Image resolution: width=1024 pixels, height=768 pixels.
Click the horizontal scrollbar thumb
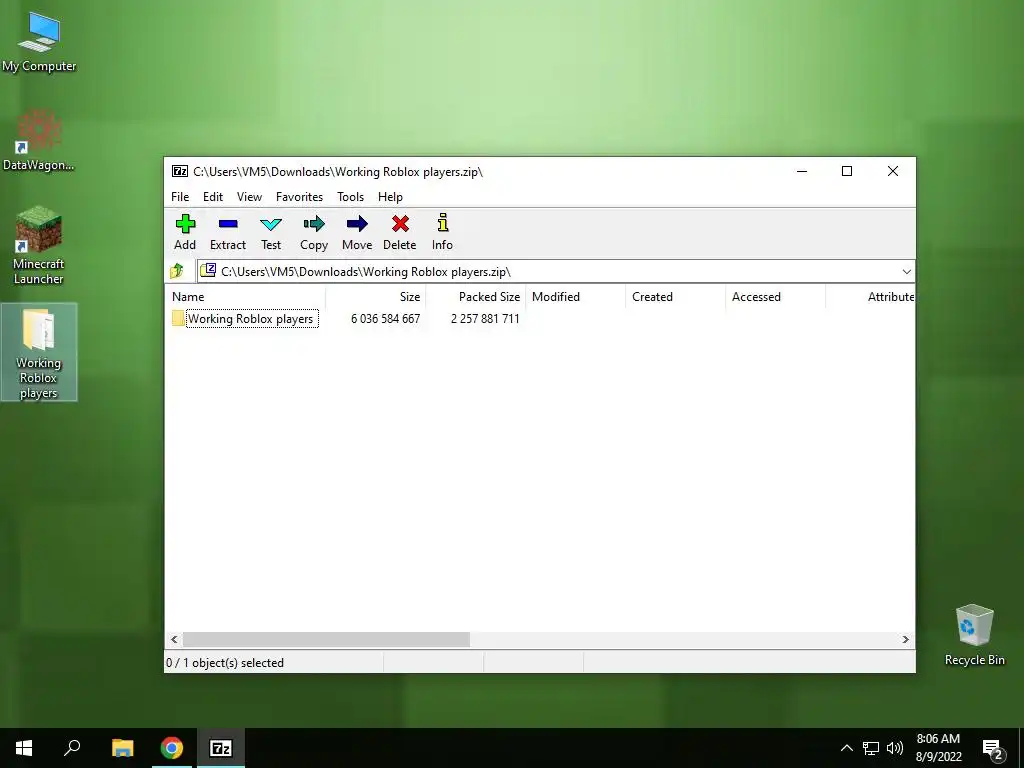(x=326, y=639)
